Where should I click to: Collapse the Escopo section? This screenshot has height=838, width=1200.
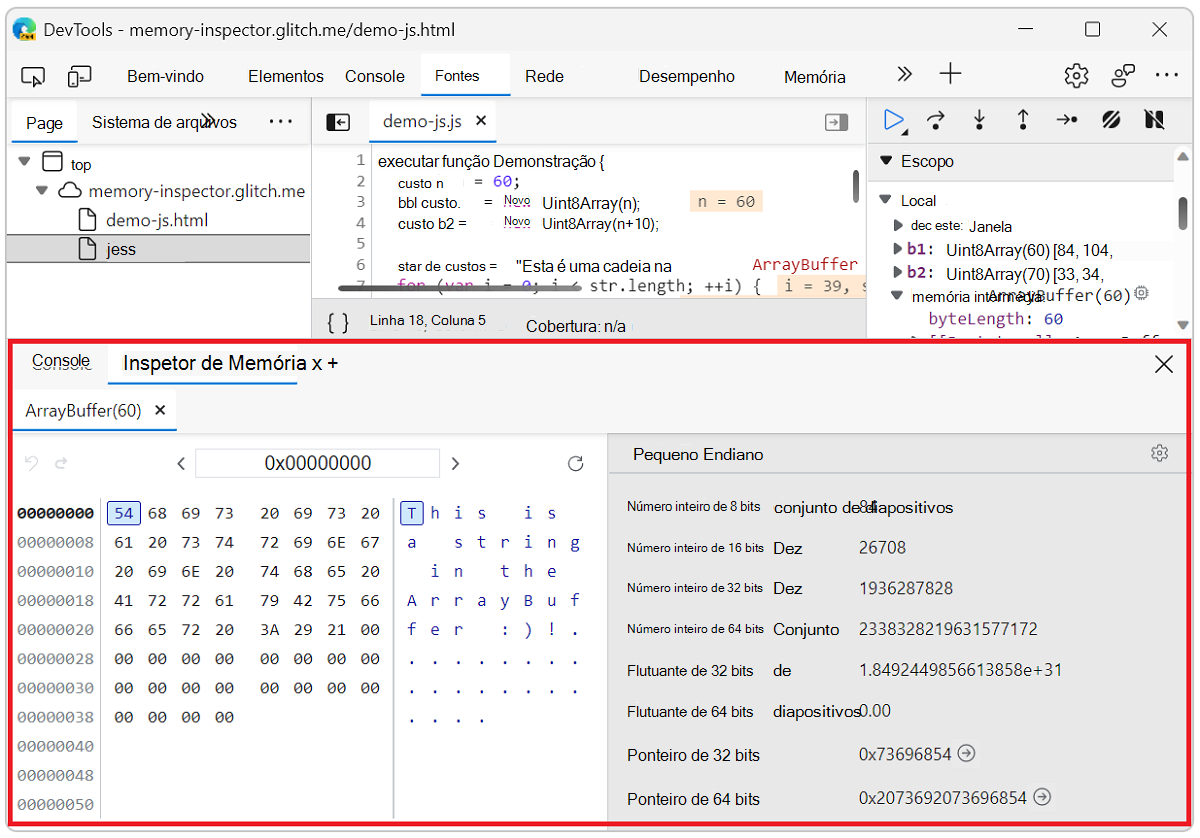point(884,161)
